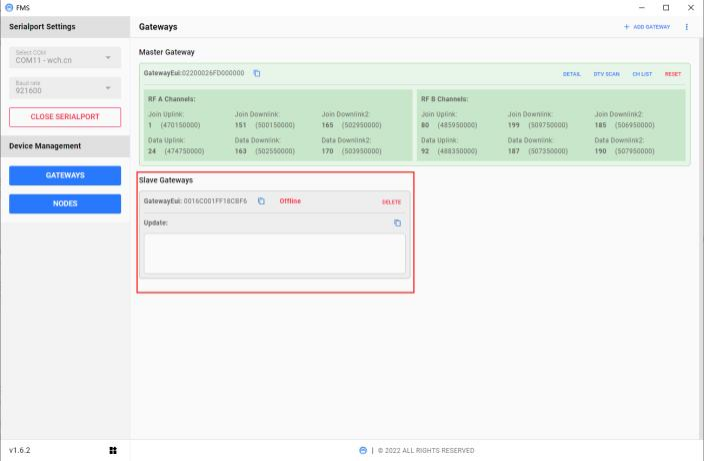Screen dimensions: 704x461
Task: Copy the Master GatewayEui value
Action: (257, 74)
